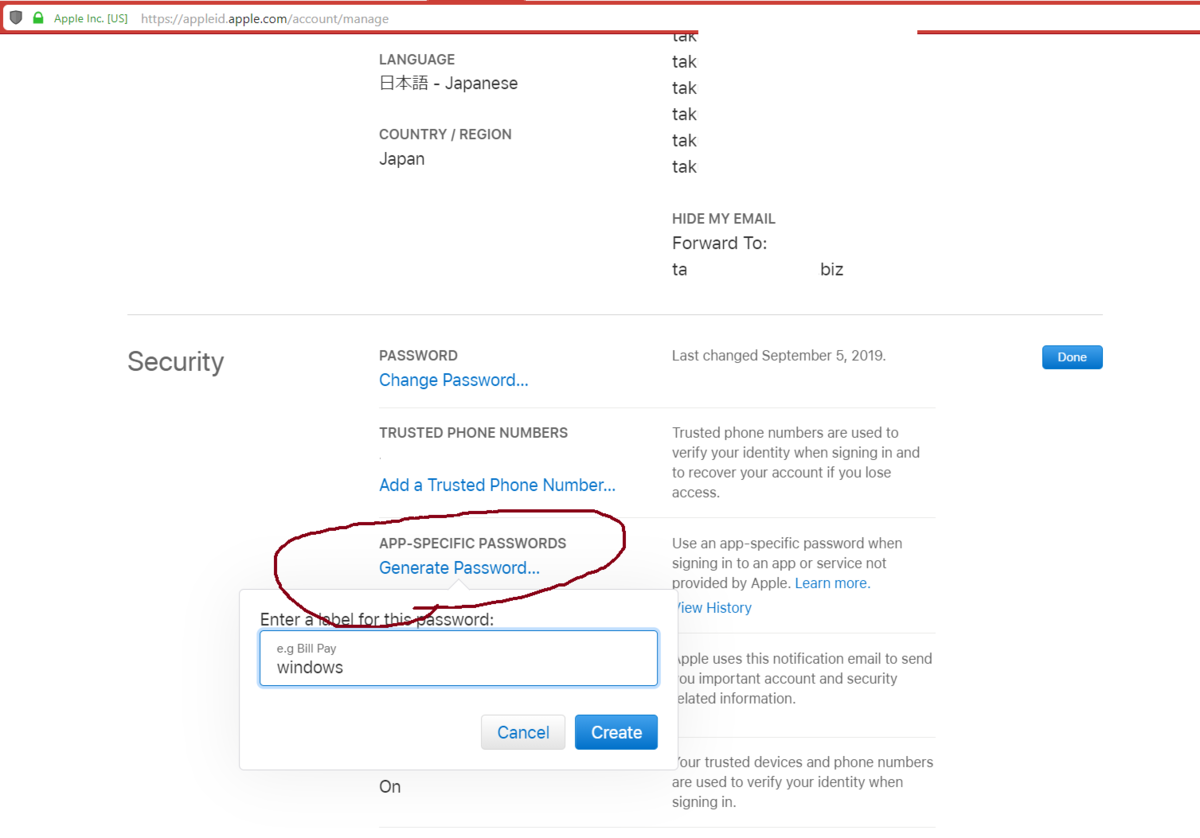Image resolution: width=1200 pixels, height=838 pixels.
Task: Click the Apple Inc. [US] certificate label
Action: click(x=90, y=18)
